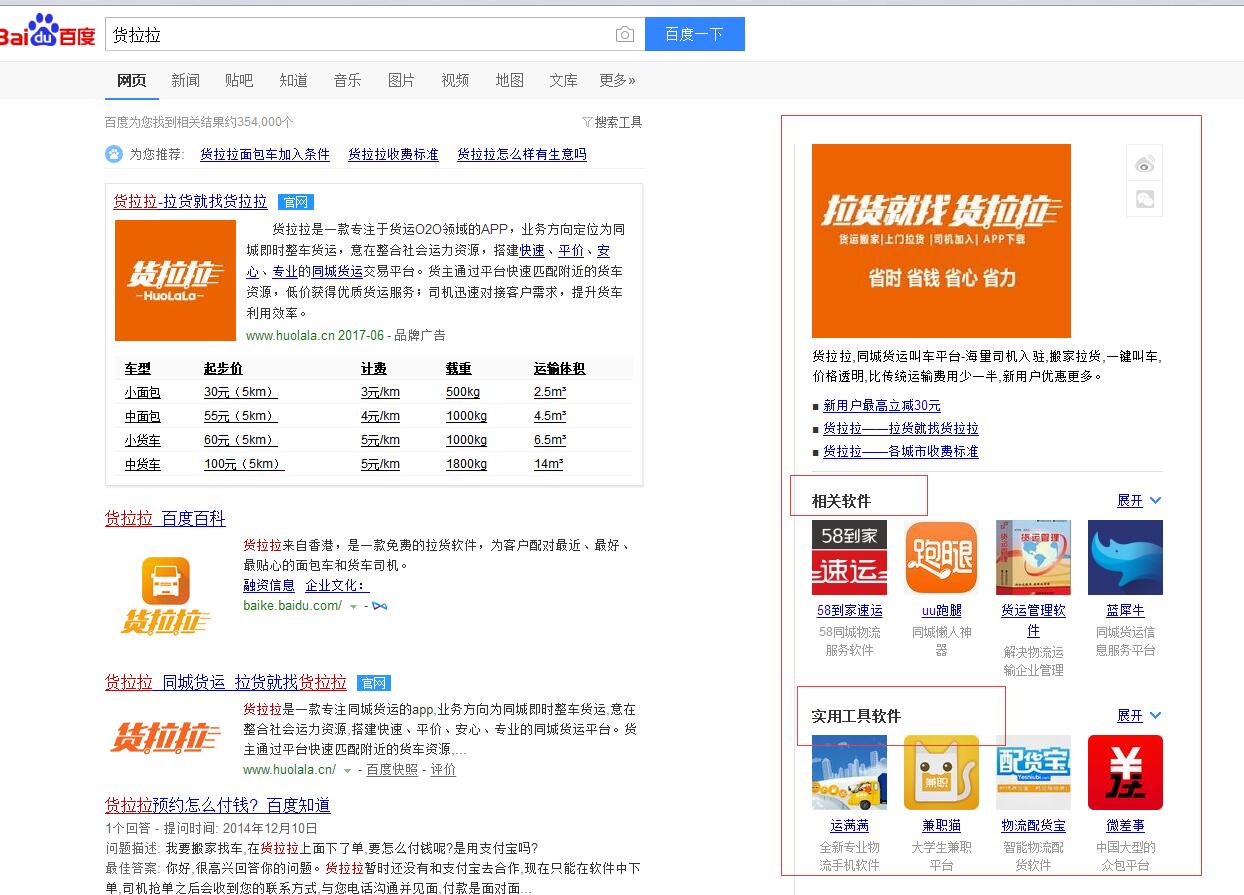
Task: Click the Baidu logo
Action: point(48,33)
